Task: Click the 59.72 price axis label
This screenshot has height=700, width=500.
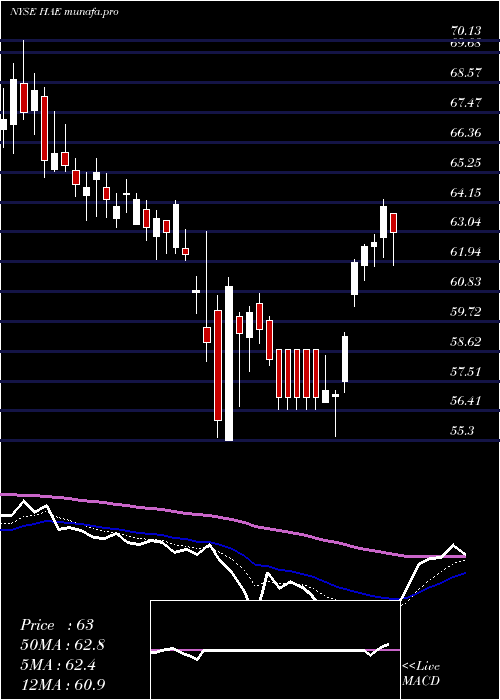Action: point(466,312)
